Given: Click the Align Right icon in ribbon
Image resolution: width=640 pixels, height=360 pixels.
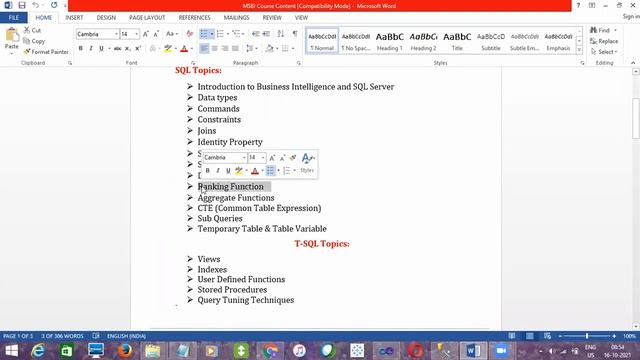Looking at the screenshot, I should [225, 49].
